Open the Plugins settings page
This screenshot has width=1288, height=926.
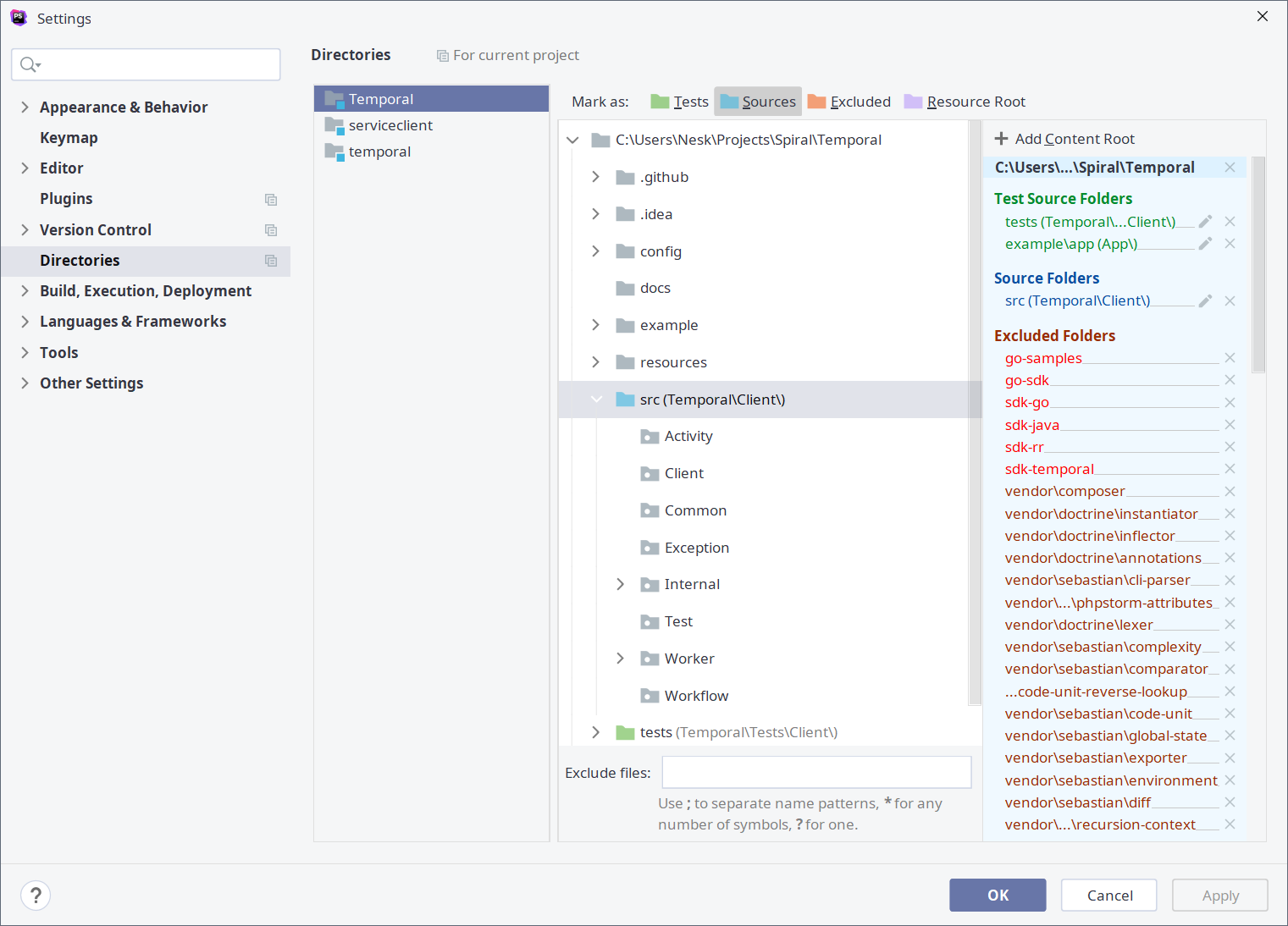click(66, 199)
